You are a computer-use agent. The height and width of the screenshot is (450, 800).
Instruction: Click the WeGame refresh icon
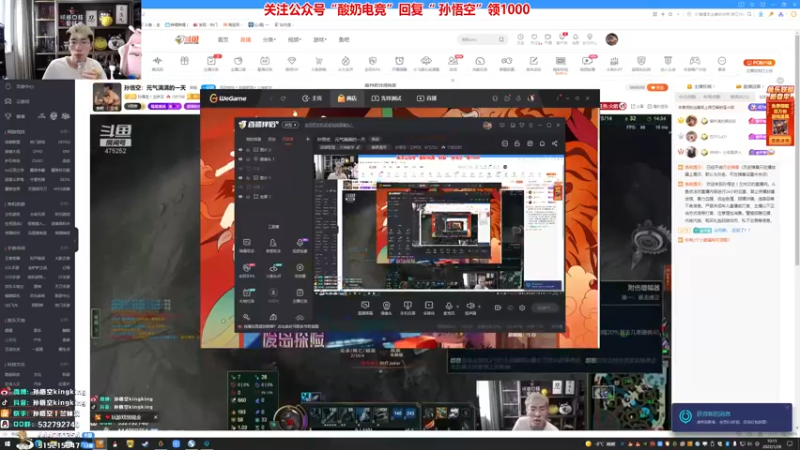pos(283,98)
